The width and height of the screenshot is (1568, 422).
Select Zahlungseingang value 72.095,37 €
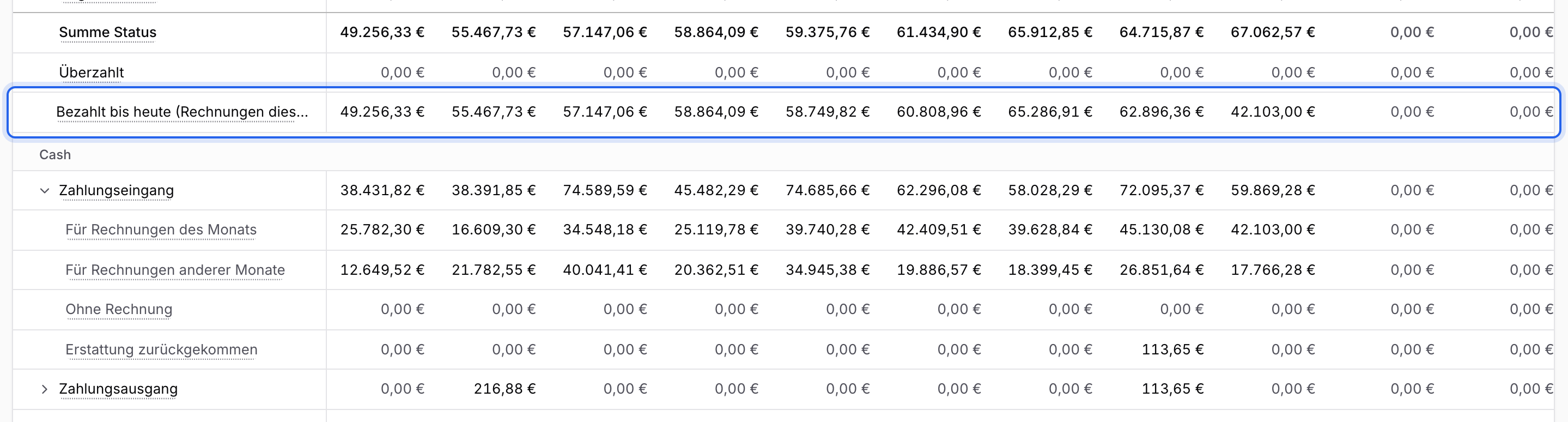1162,191
